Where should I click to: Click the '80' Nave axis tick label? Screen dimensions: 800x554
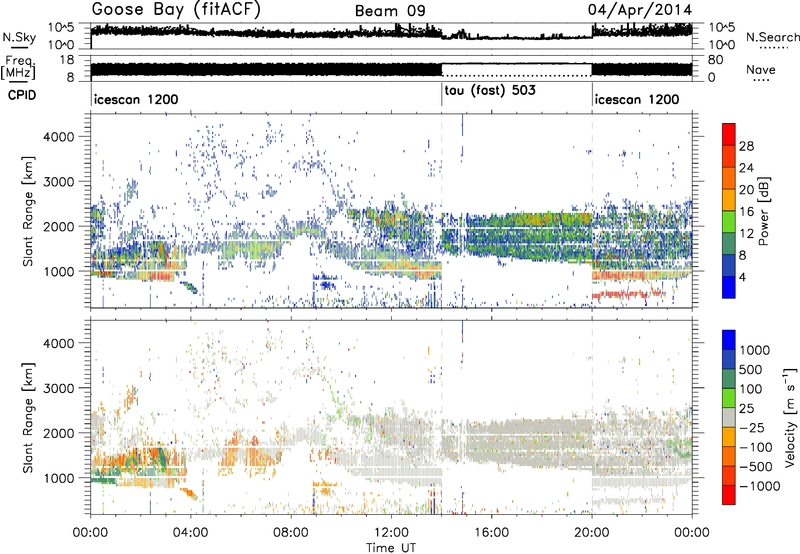tap(715, 60)
